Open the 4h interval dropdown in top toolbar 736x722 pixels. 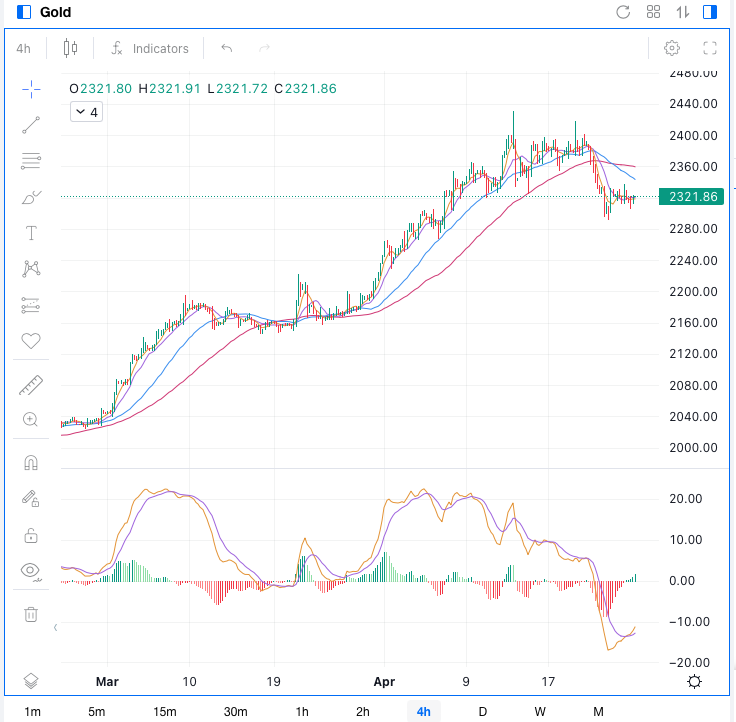point(24,48)
